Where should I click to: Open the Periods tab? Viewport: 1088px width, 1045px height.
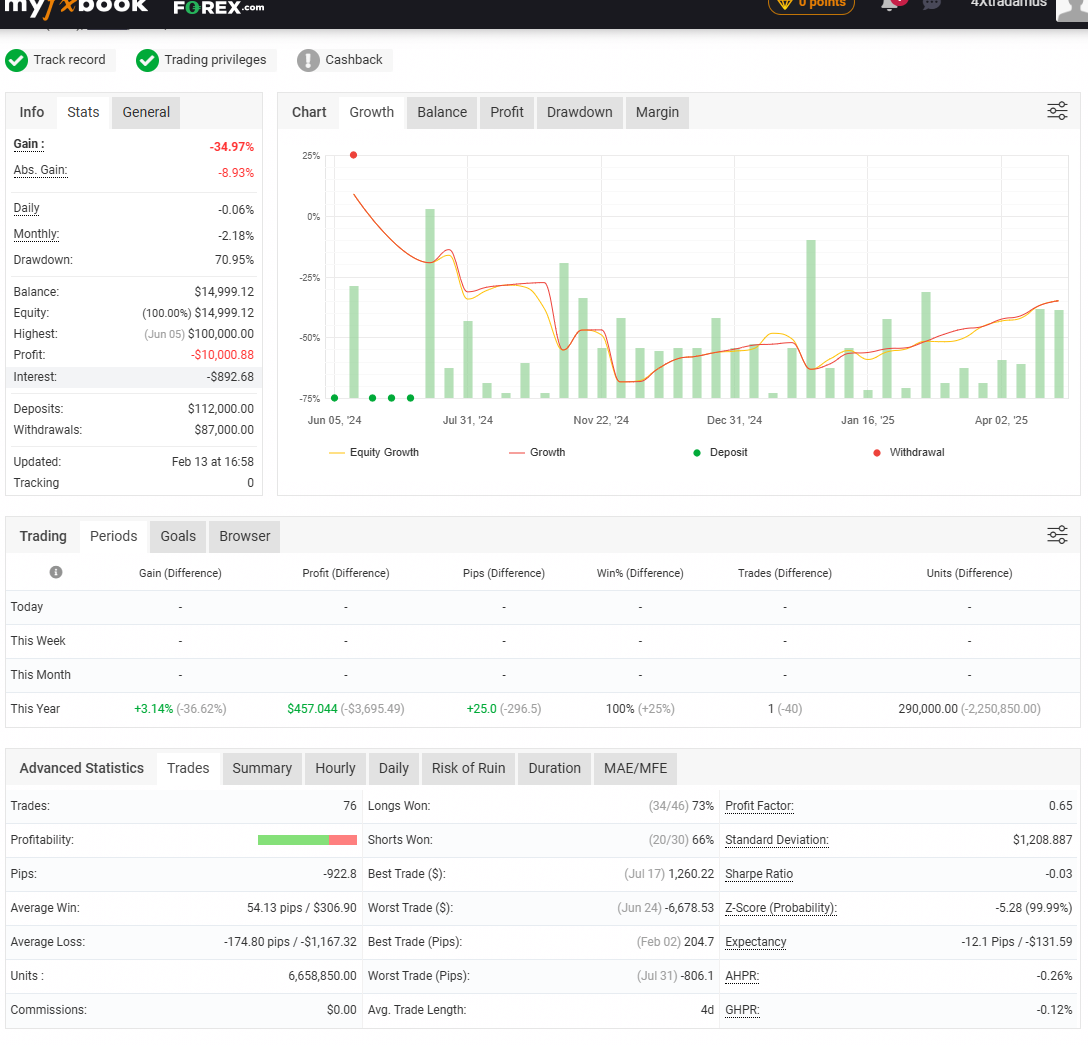[x=114, y=536]
